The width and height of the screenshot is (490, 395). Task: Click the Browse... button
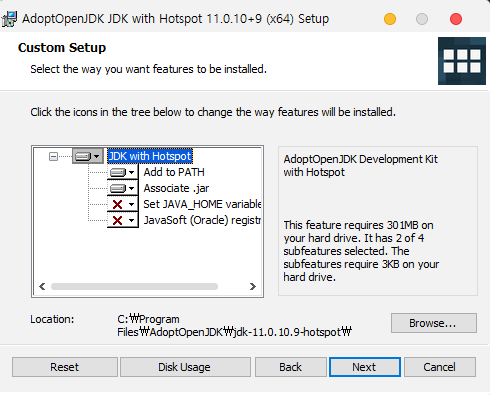tap(434, 323)
